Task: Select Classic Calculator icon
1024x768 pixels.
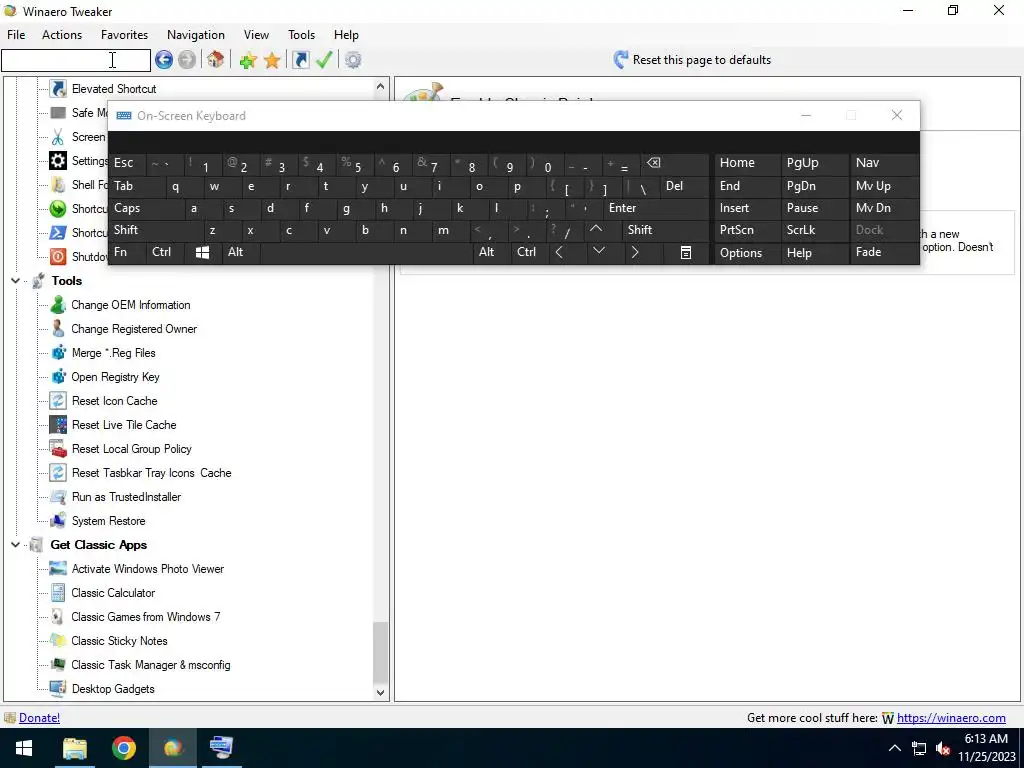Action: (x=58, y=593)
